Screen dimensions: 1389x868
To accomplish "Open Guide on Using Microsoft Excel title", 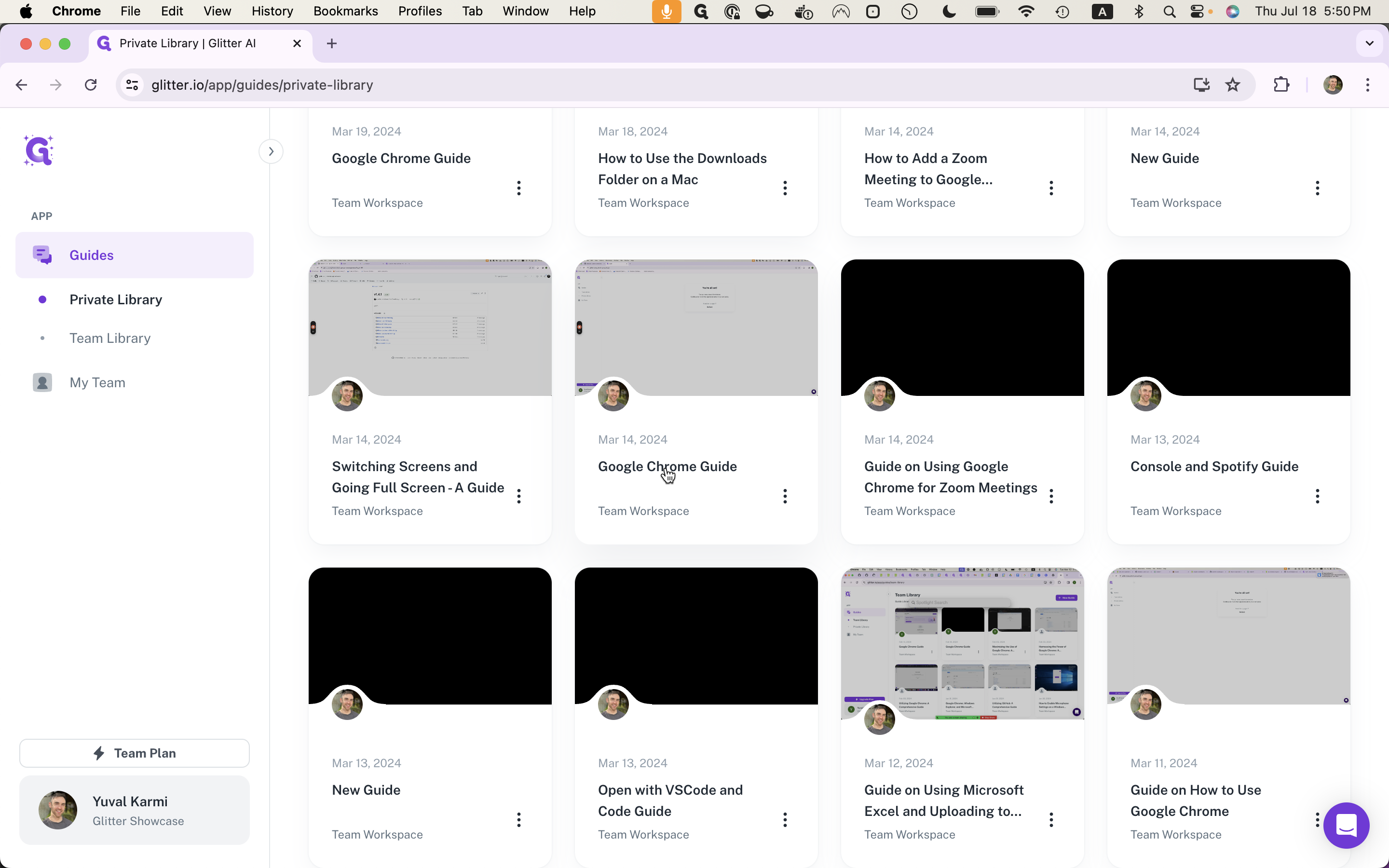I will [x=943, y=801].
